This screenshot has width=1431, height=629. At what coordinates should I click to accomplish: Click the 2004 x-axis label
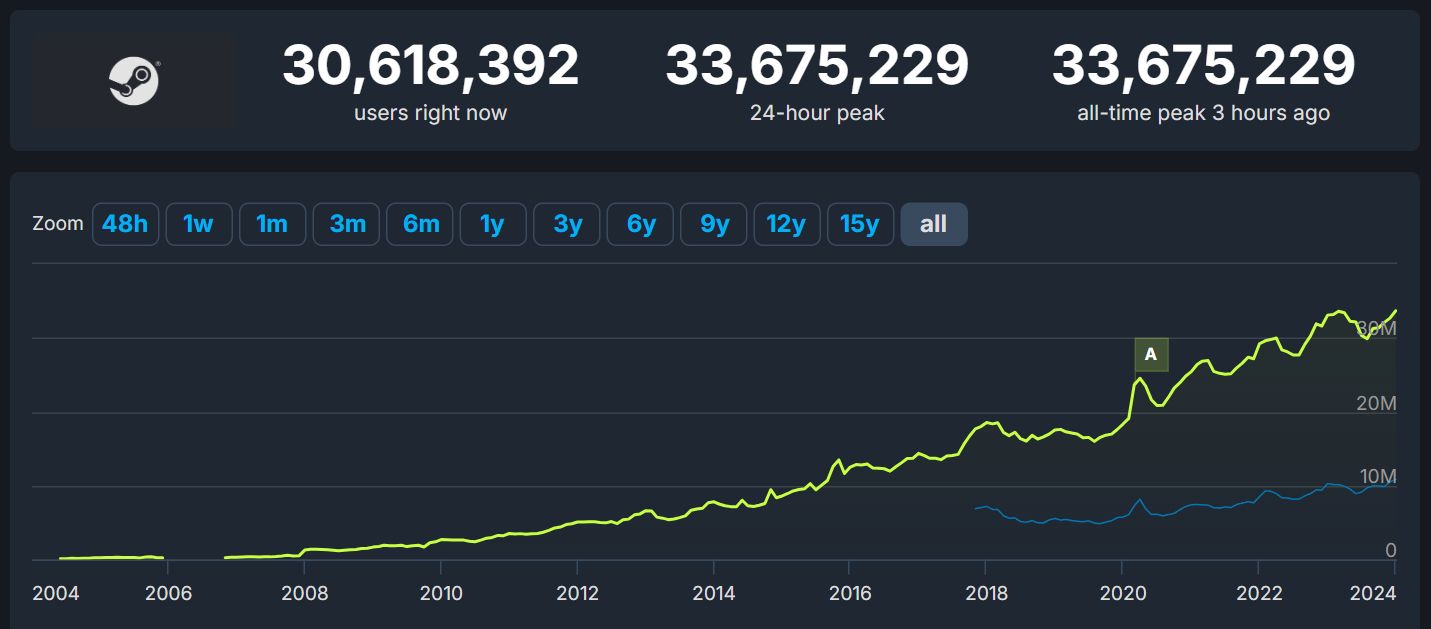[55, 593]
